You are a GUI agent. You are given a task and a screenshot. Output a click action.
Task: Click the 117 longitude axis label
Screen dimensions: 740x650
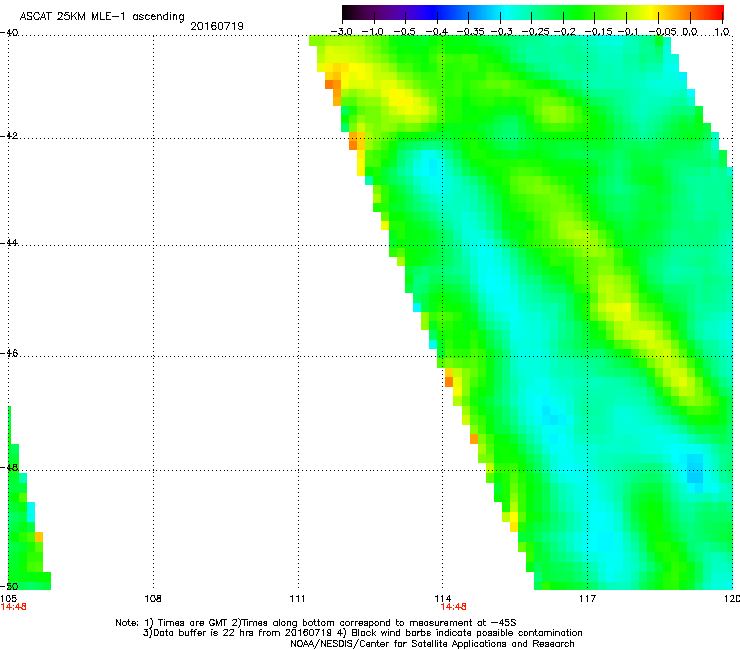pos(588,599)
